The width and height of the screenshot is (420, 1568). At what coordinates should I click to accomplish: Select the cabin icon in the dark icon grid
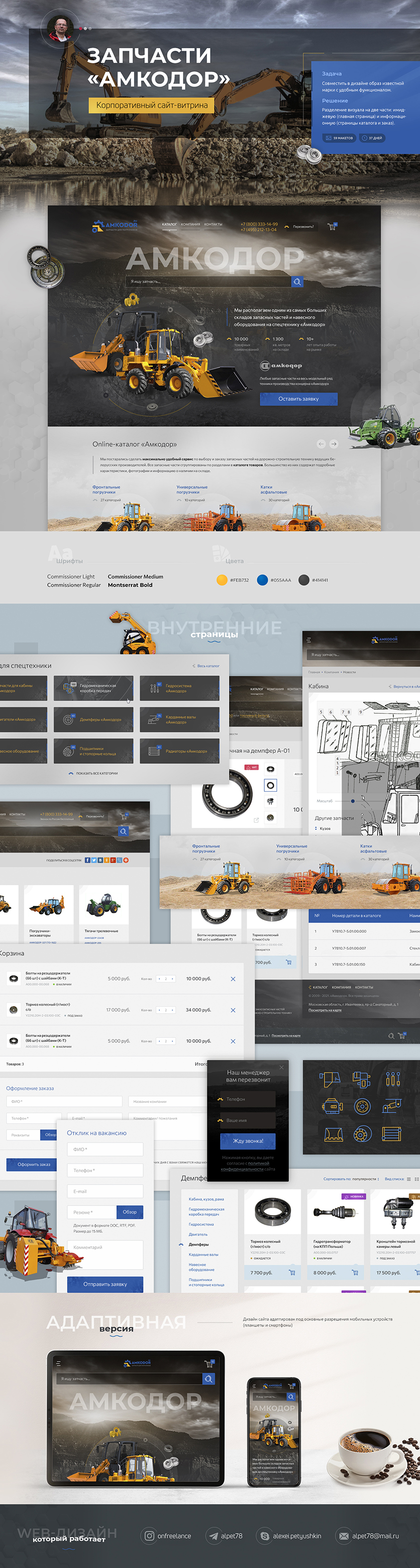tap(329, 1079)
